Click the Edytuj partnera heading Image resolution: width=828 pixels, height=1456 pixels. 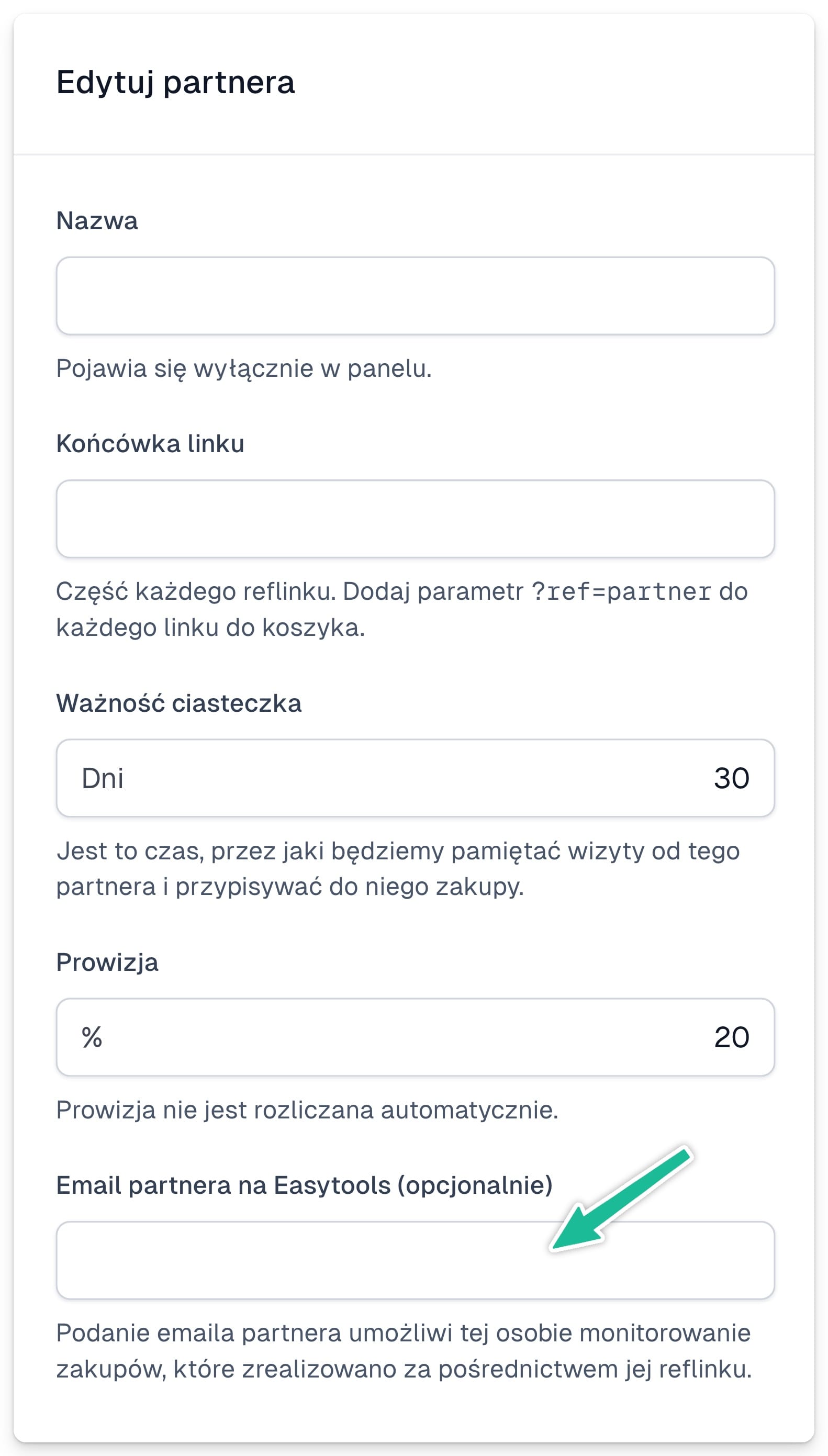coord(175,82)
